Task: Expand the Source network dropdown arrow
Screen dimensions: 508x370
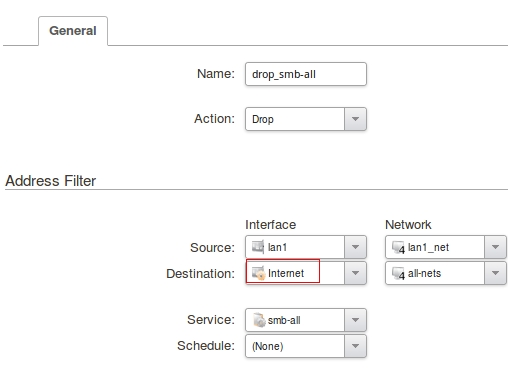Action: [x=495, y=247]
